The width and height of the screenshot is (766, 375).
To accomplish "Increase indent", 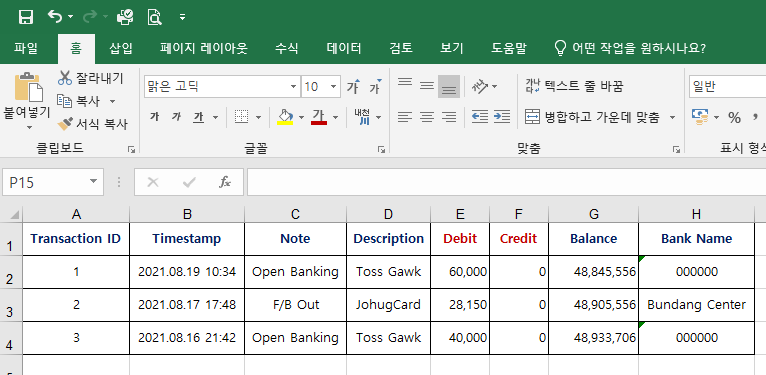I will coord(502,117).
